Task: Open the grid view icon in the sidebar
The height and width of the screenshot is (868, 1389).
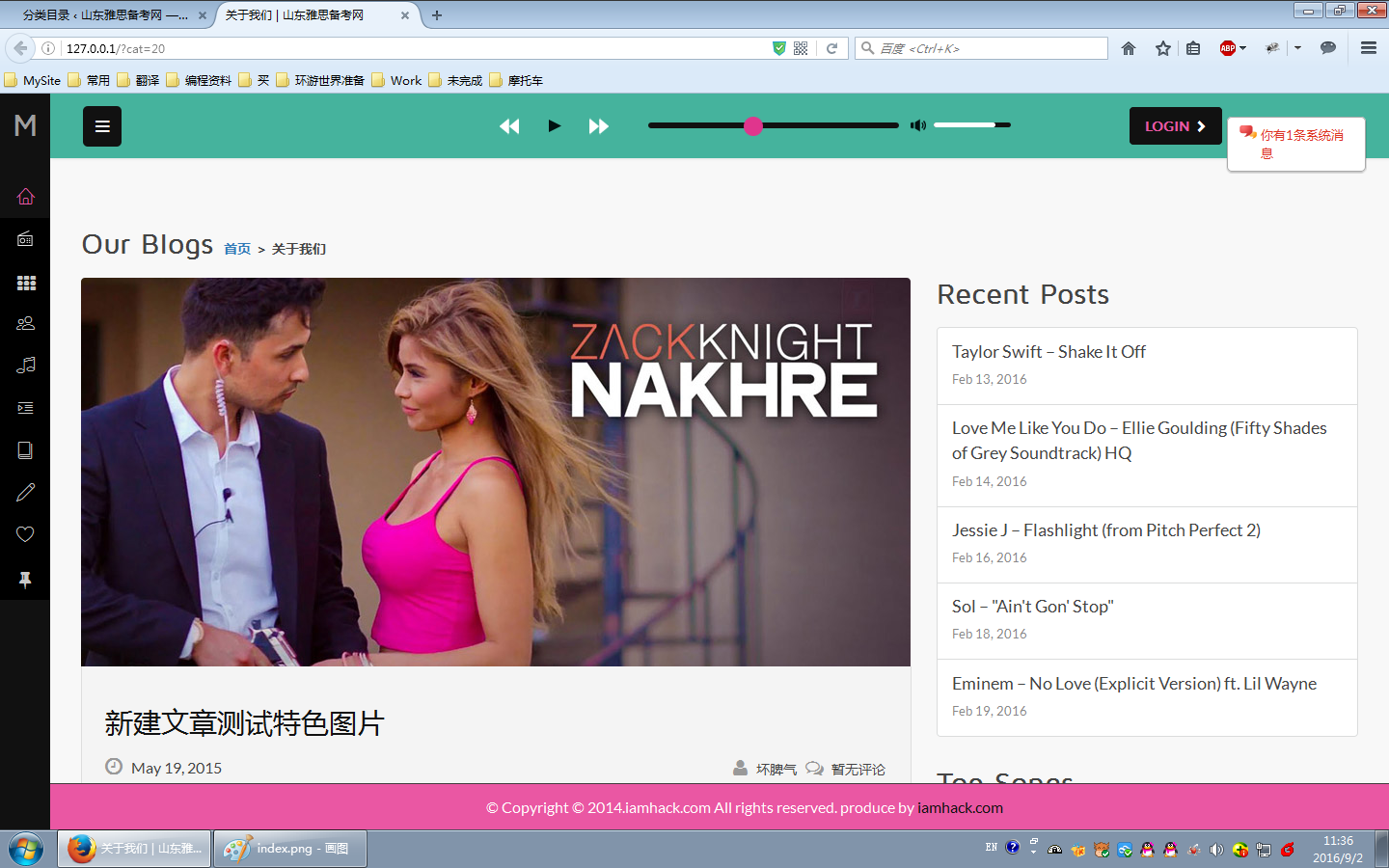Action: coord(26,283)
